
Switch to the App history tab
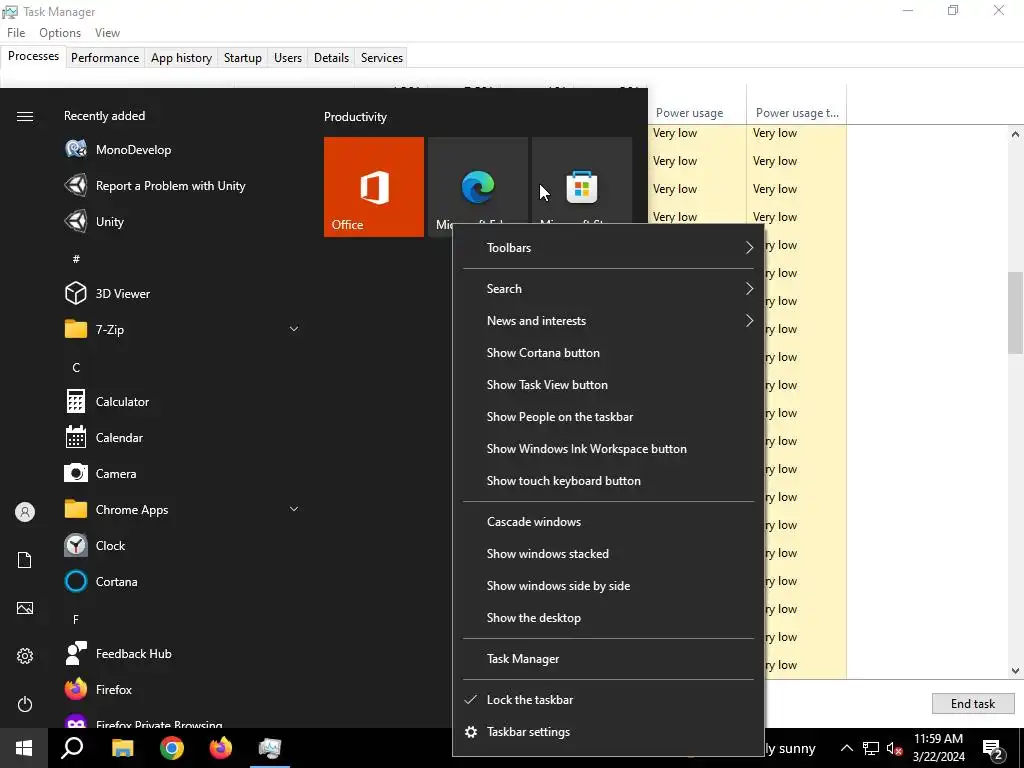point(182,57)
